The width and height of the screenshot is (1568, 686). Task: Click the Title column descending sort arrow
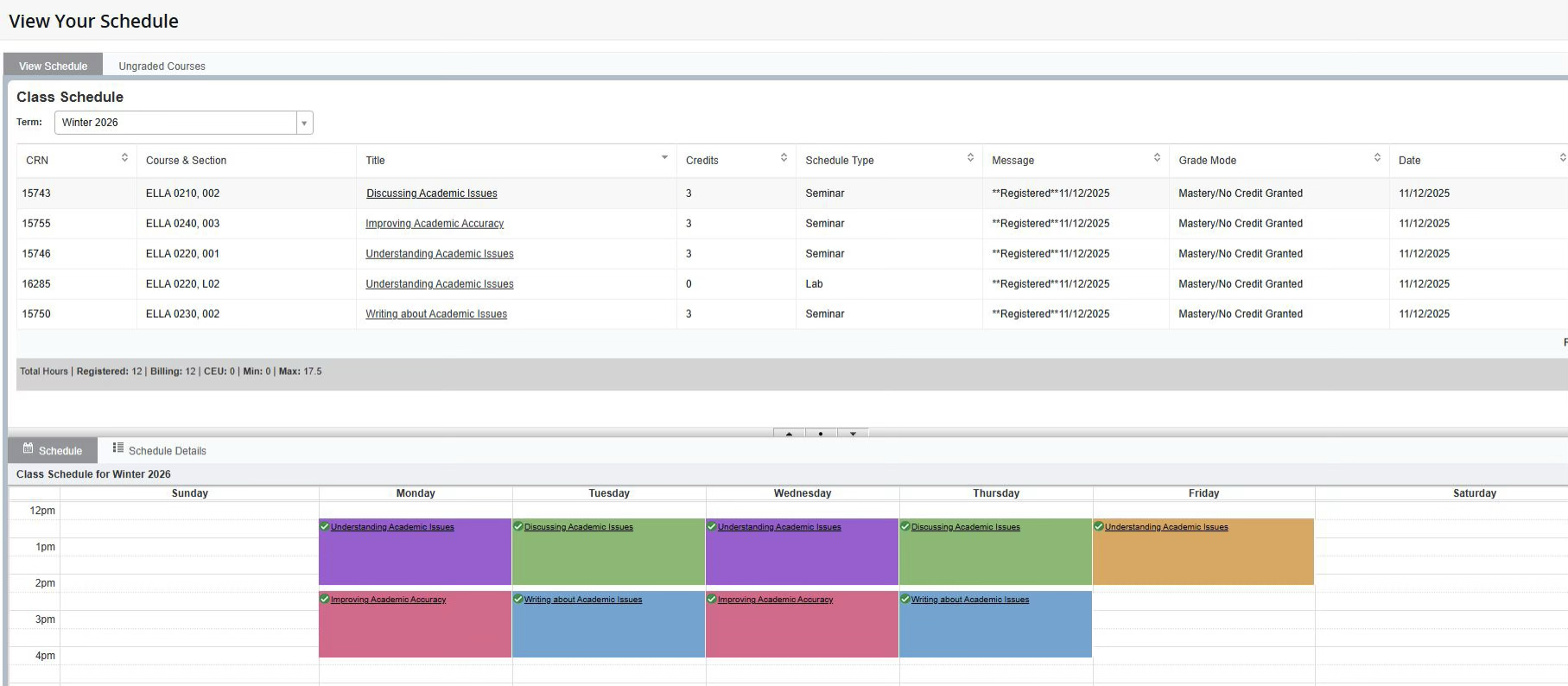(x=664, y=157)
